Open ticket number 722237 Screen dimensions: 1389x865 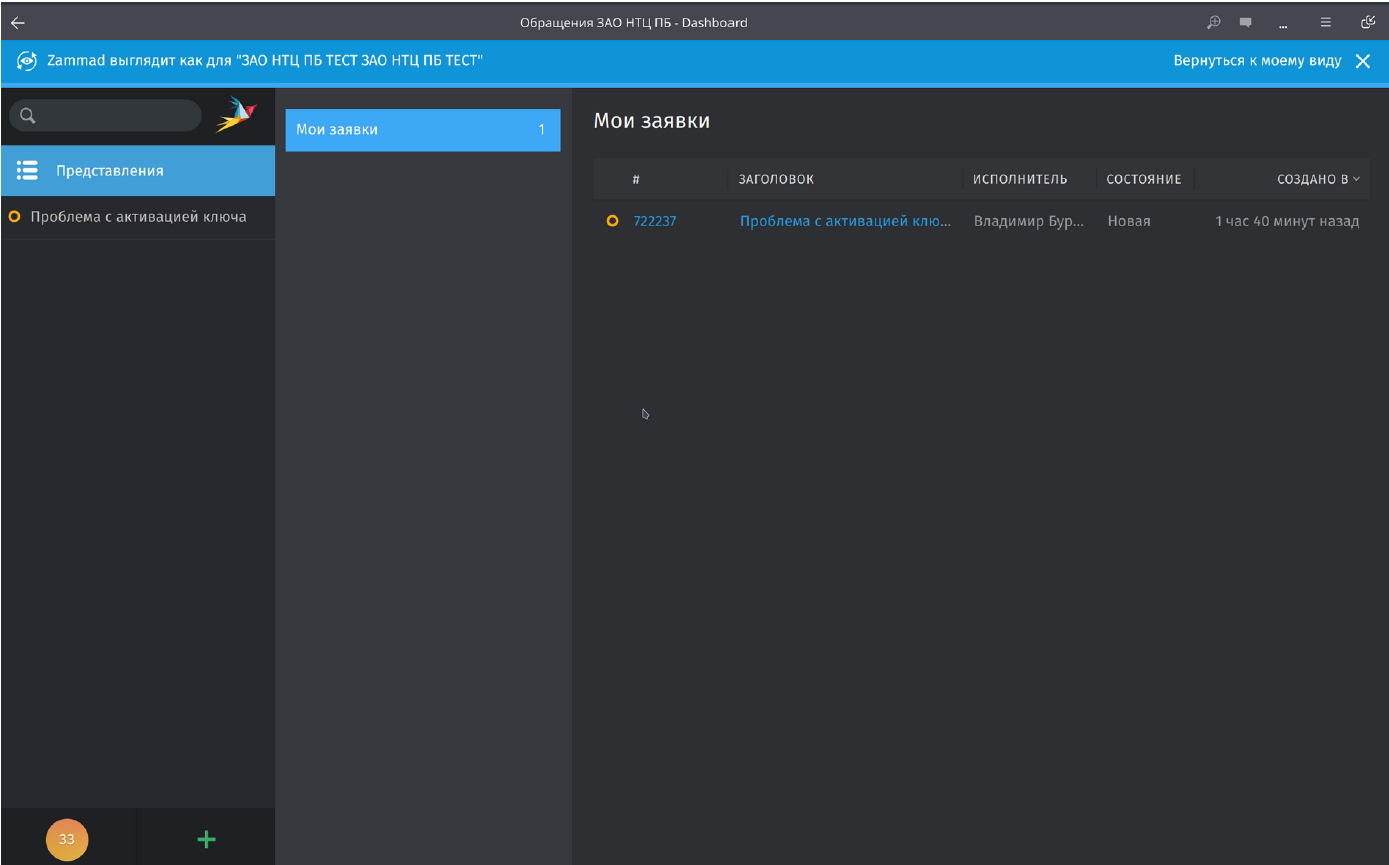coord(655,221)
